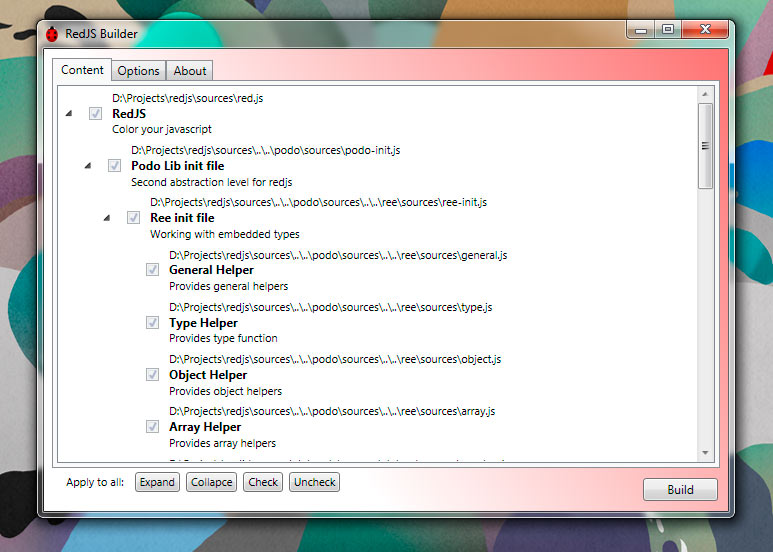Click the RedJS Builder window title

coord(102,34)
